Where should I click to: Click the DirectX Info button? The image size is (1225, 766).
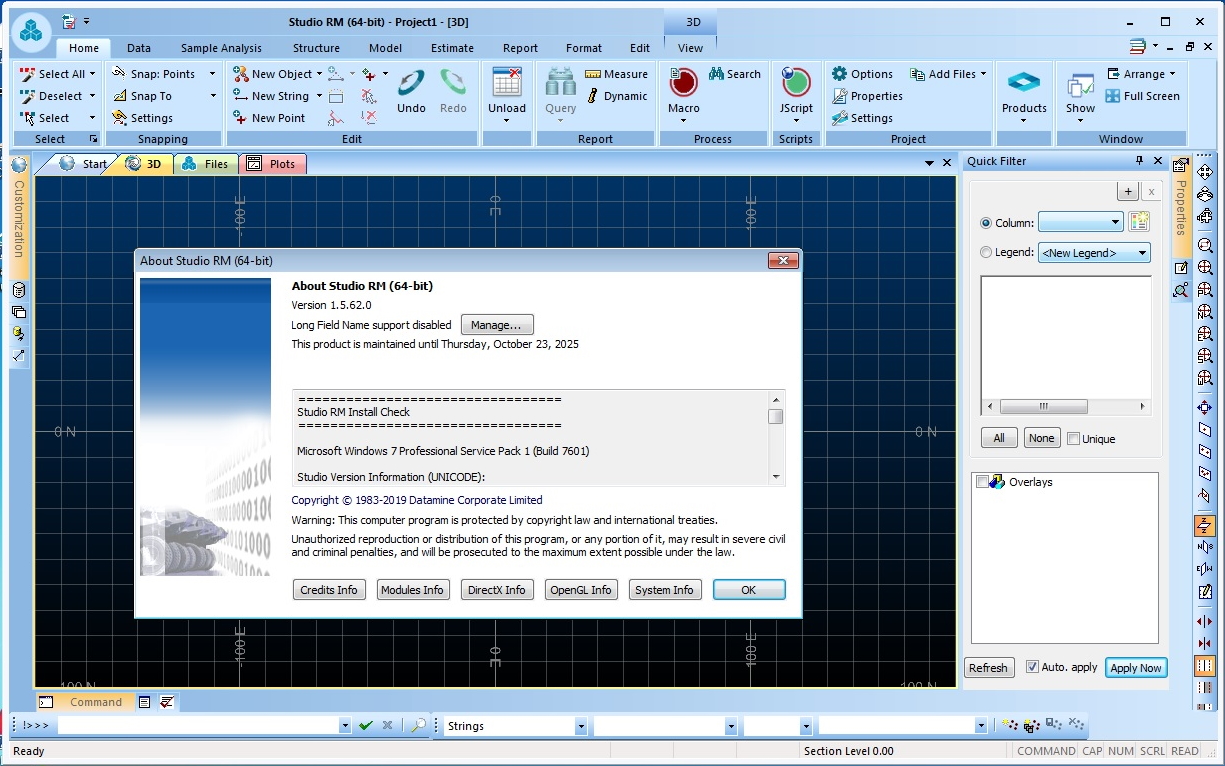[497, 590]
